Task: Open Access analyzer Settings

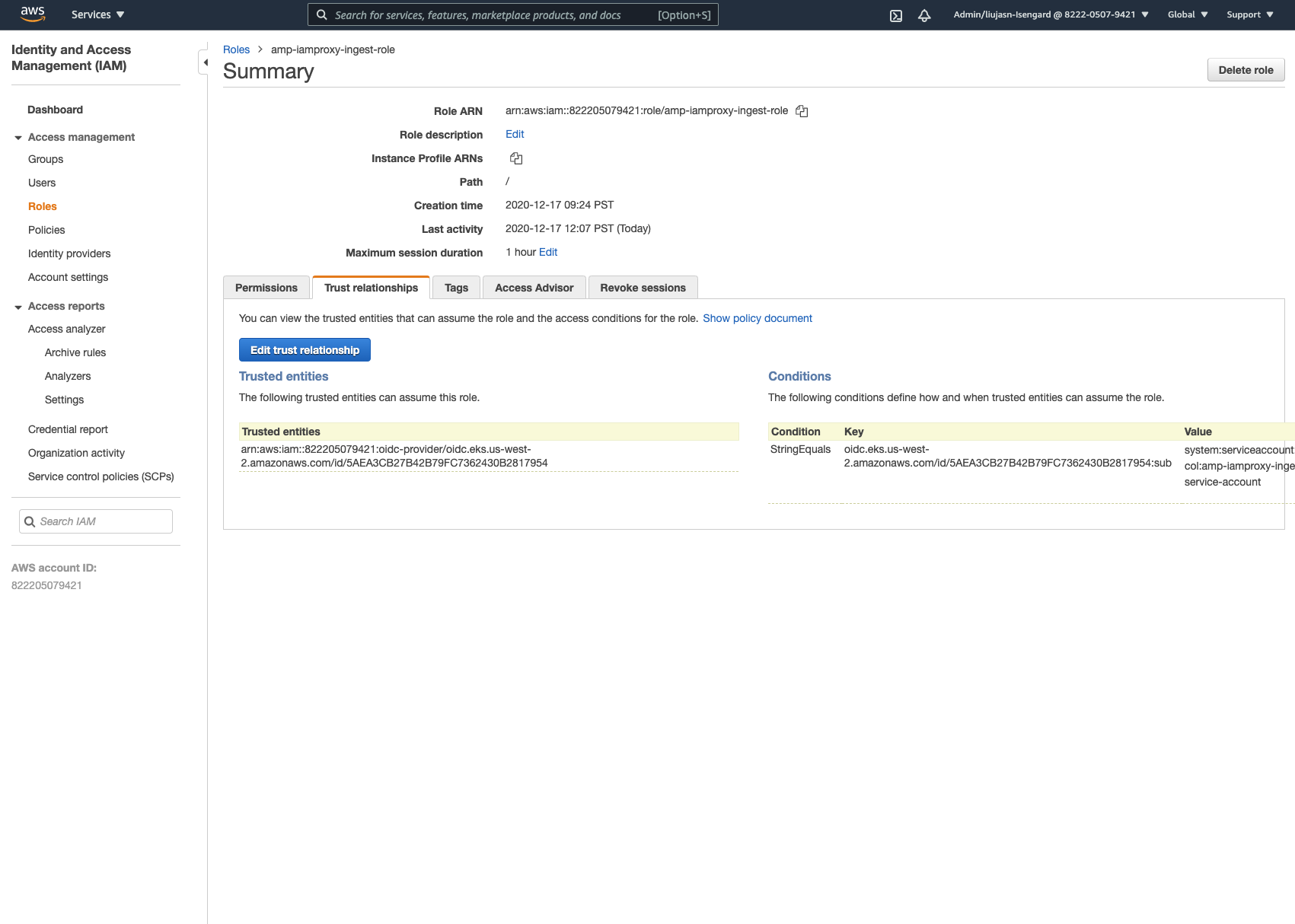Action: point(65,400)
